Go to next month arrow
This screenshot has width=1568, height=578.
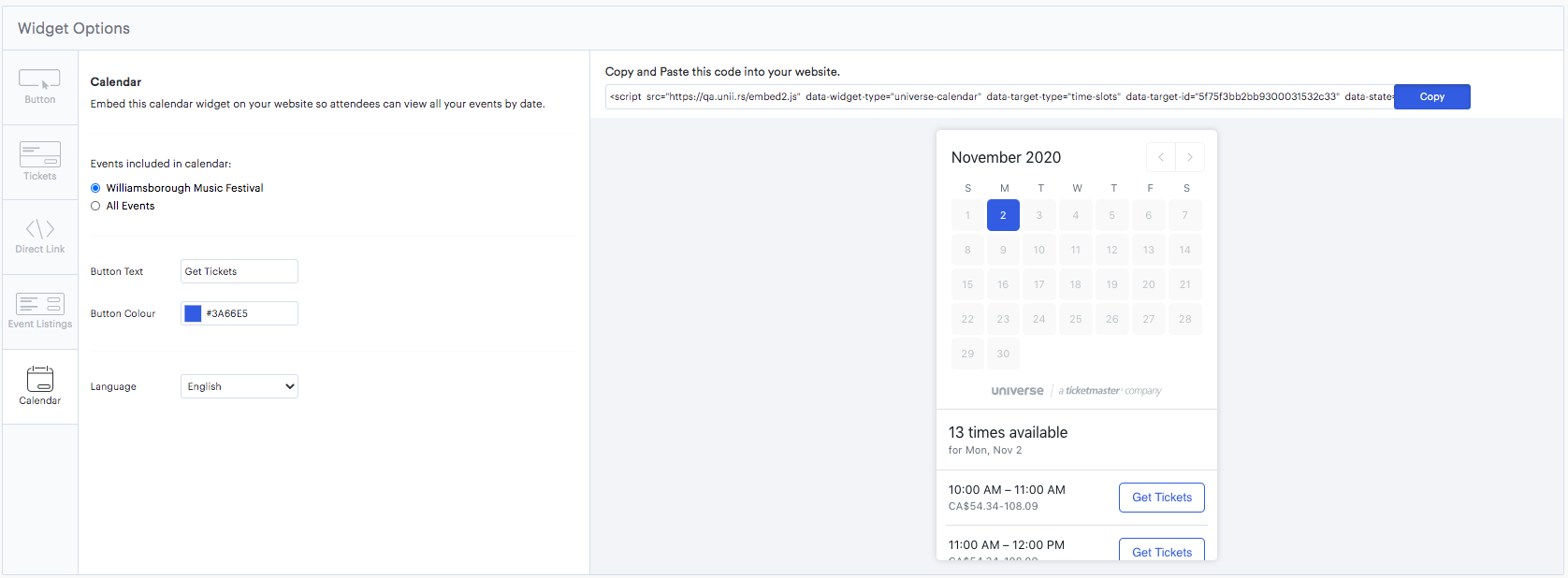point(1190,157)
